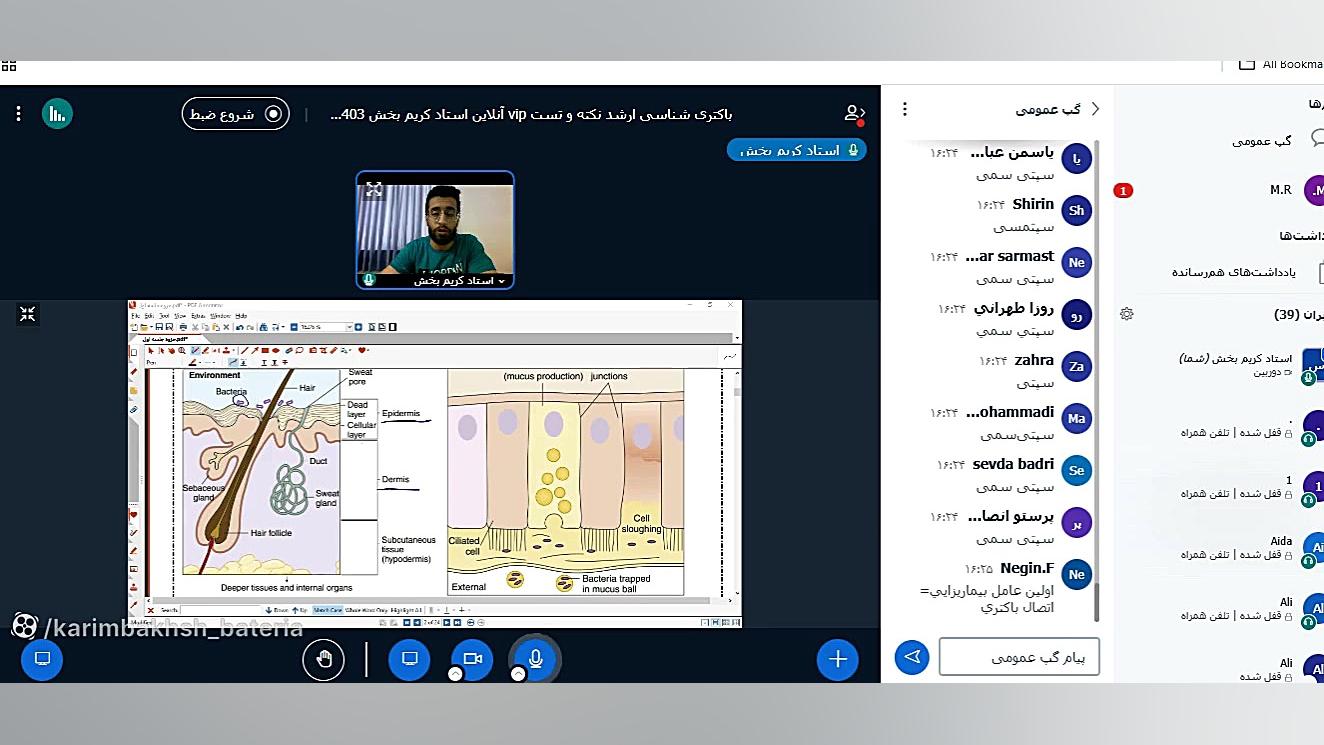Open the three-dot options menu at top-left
Viewport: 1324px width, 745px height.
(x=18, y=114)
